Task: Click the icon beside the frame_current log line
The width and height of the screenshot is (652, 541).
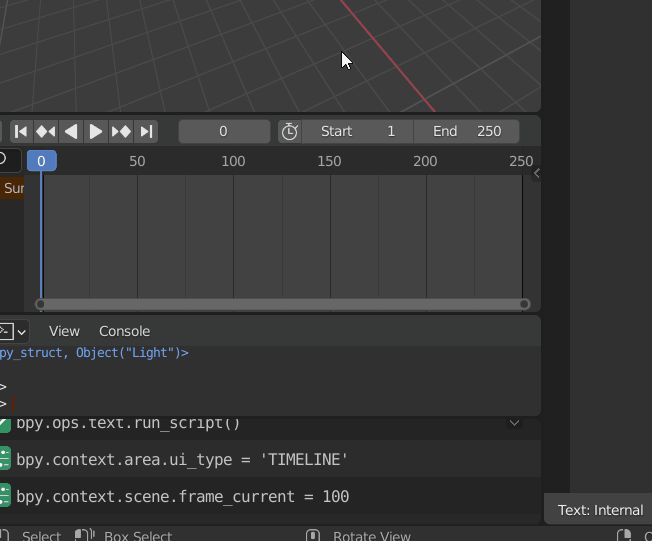Action: point(5,495)
